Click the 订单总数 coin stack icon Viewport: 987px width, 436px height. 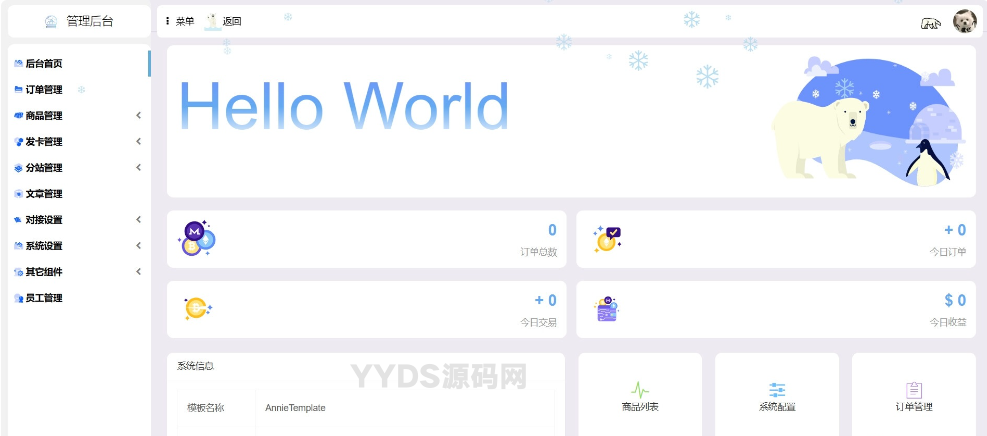tap(197, 238)
